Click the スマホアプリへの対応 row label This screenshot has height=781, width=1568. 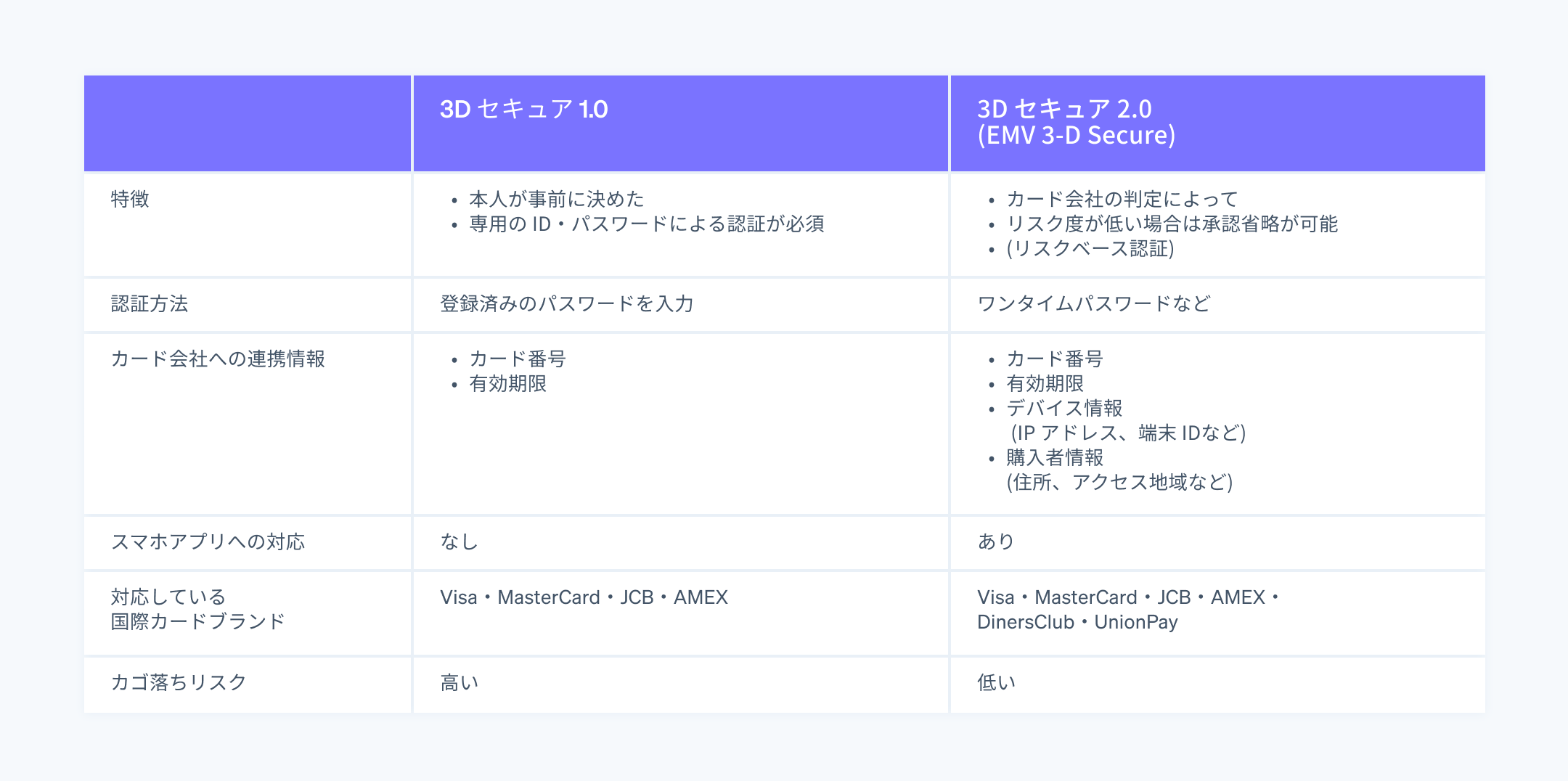coord(208,541)
